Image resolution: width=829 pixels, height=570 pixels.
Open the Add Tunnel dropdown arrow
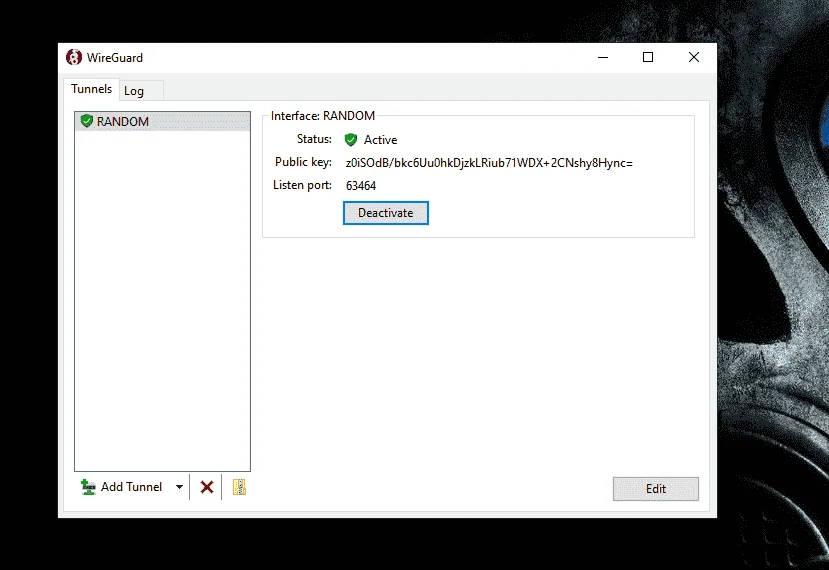point(179,487)
